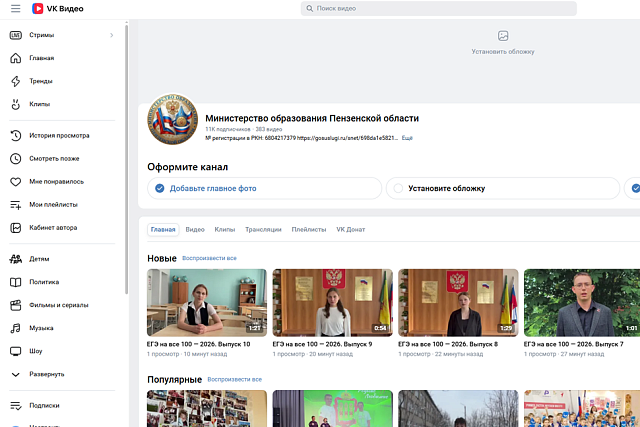Screen dimensions: 640x427
Task: Click Кабинет автора sidebar label
Action: pos(53,228)
